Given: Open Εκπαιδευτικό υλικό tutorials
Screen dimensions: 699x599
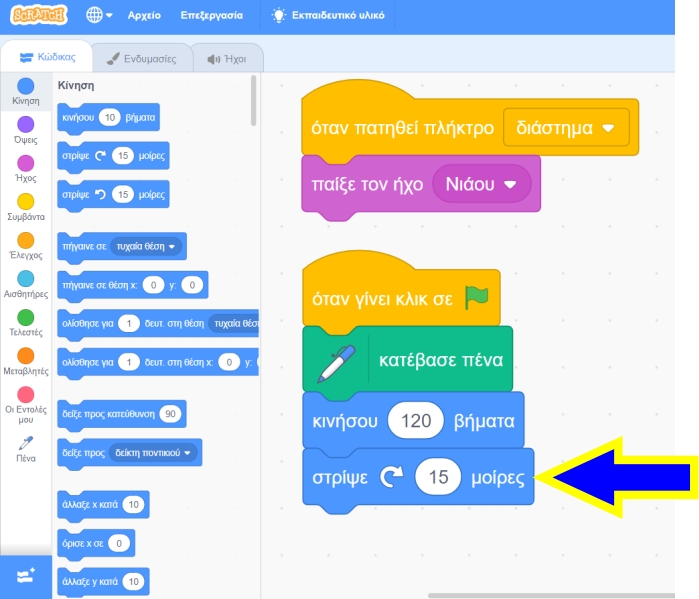Looking at the screenshot, I should (x=327, y=16).
